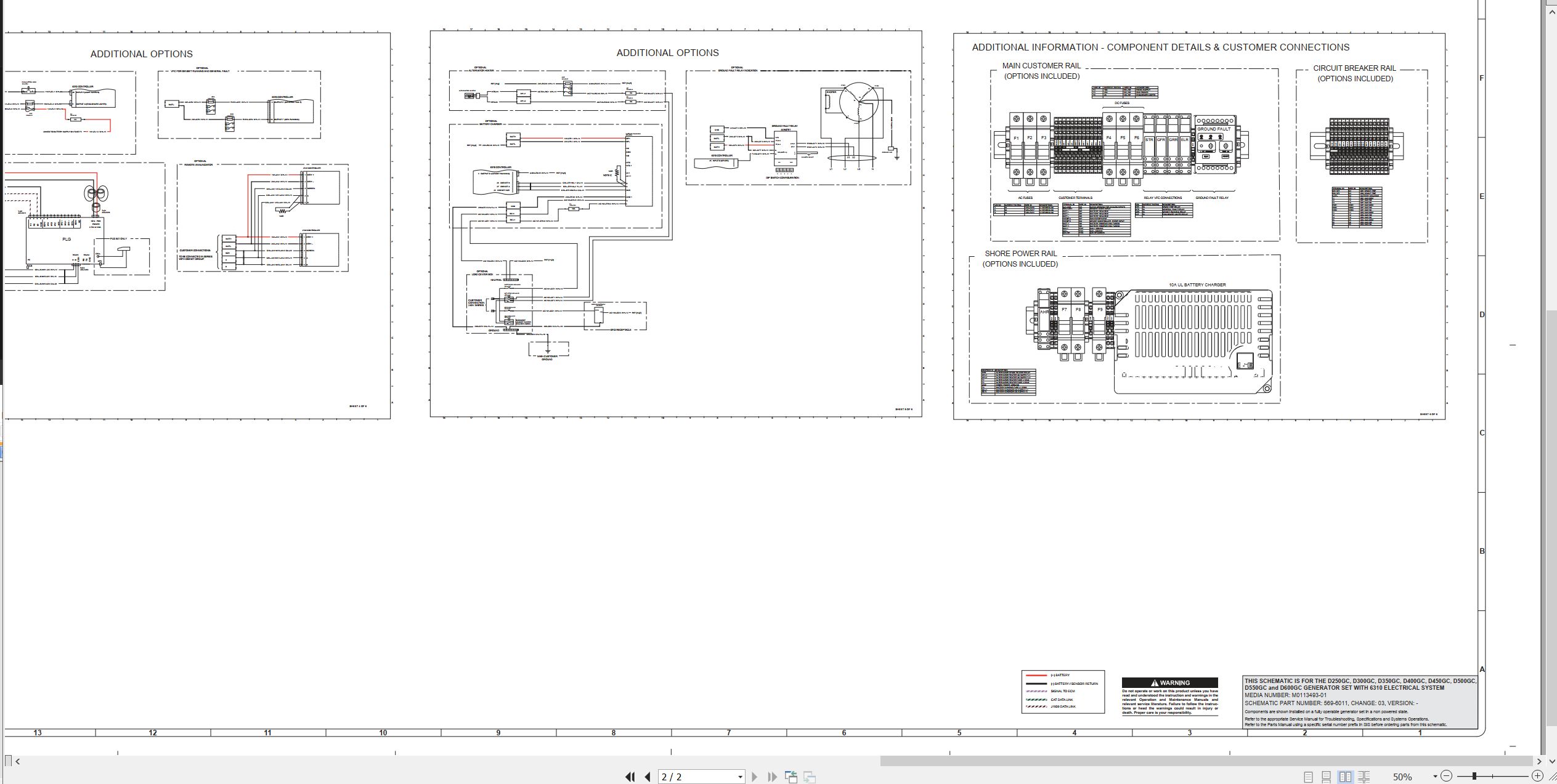Click the PLG component label
Image resolution: width=1557 pixels, height=784 pixels.
(67, 239)
